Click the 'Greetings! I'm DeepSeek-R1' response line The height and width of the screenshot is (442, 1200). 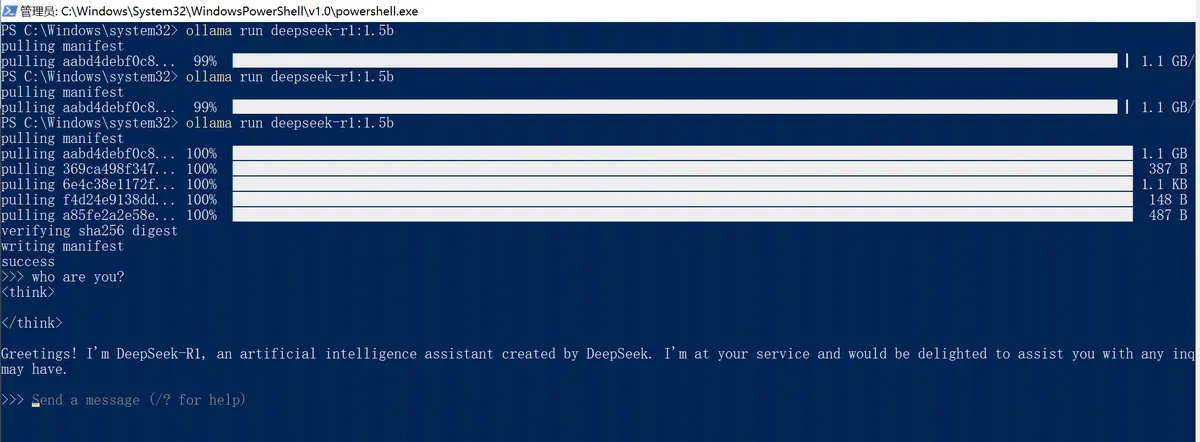[598, 354]
